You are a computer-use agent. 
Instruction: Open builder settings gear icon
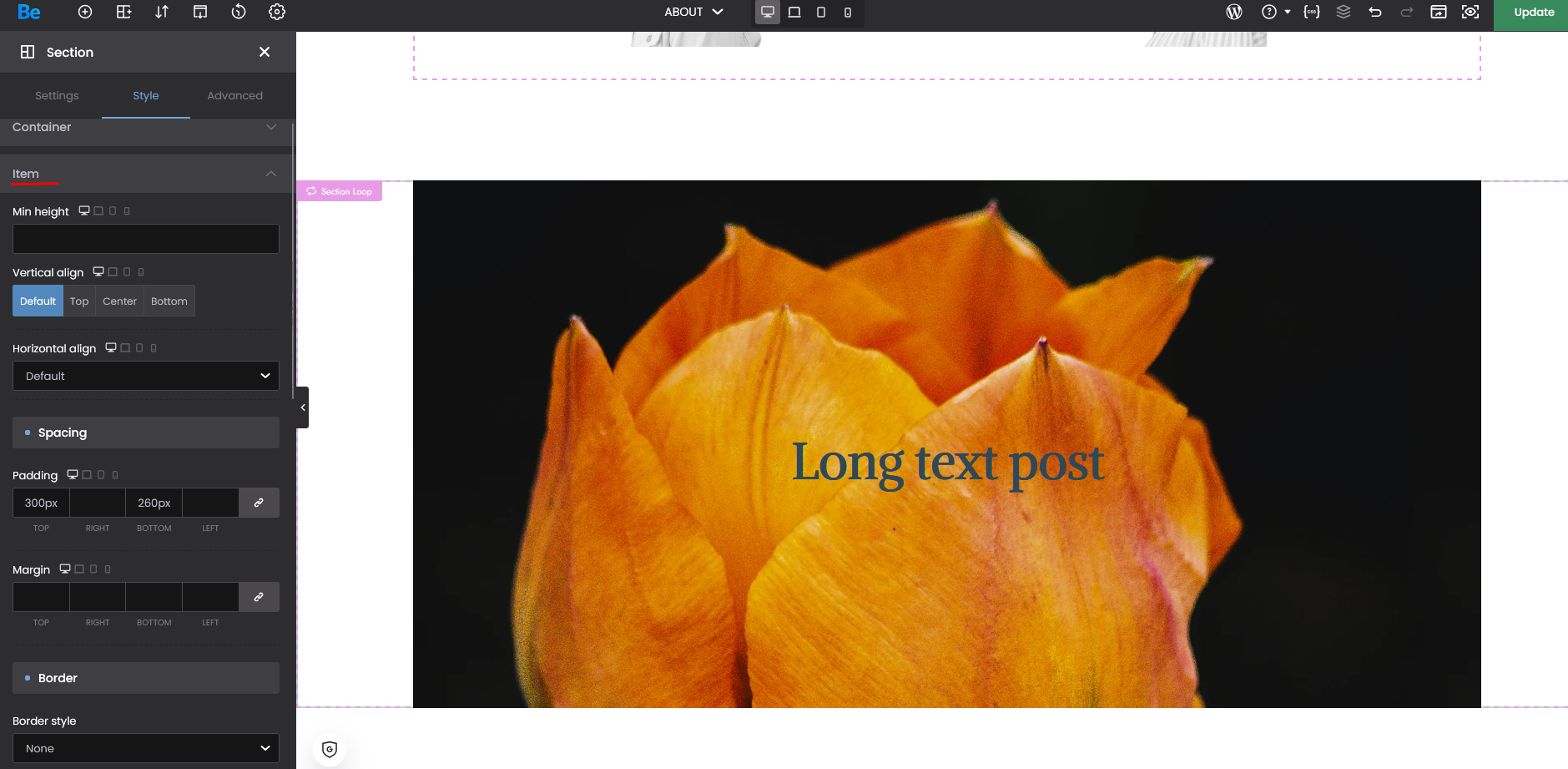(x=277, y=12)
